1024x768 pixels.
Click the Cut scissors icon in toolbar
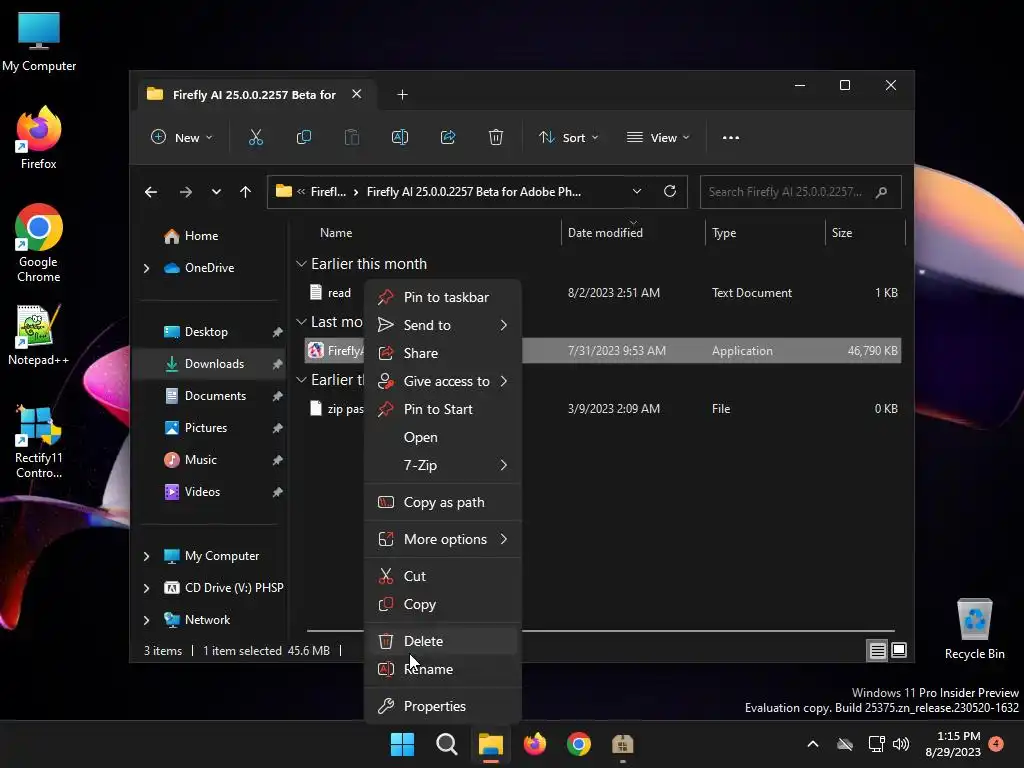(x=255, y=138)
